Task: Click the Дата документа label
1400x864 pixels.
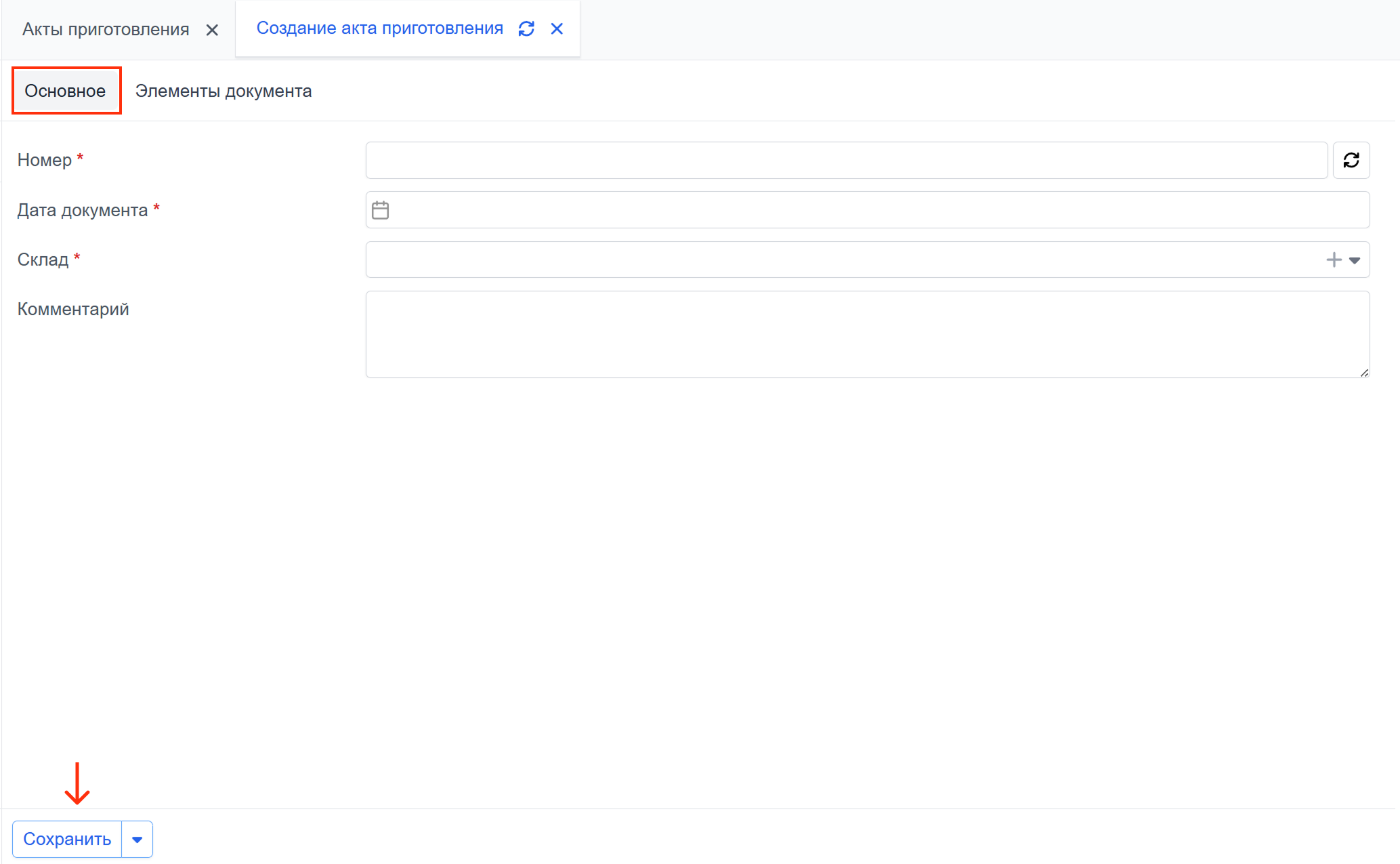Action: [83, 210]
